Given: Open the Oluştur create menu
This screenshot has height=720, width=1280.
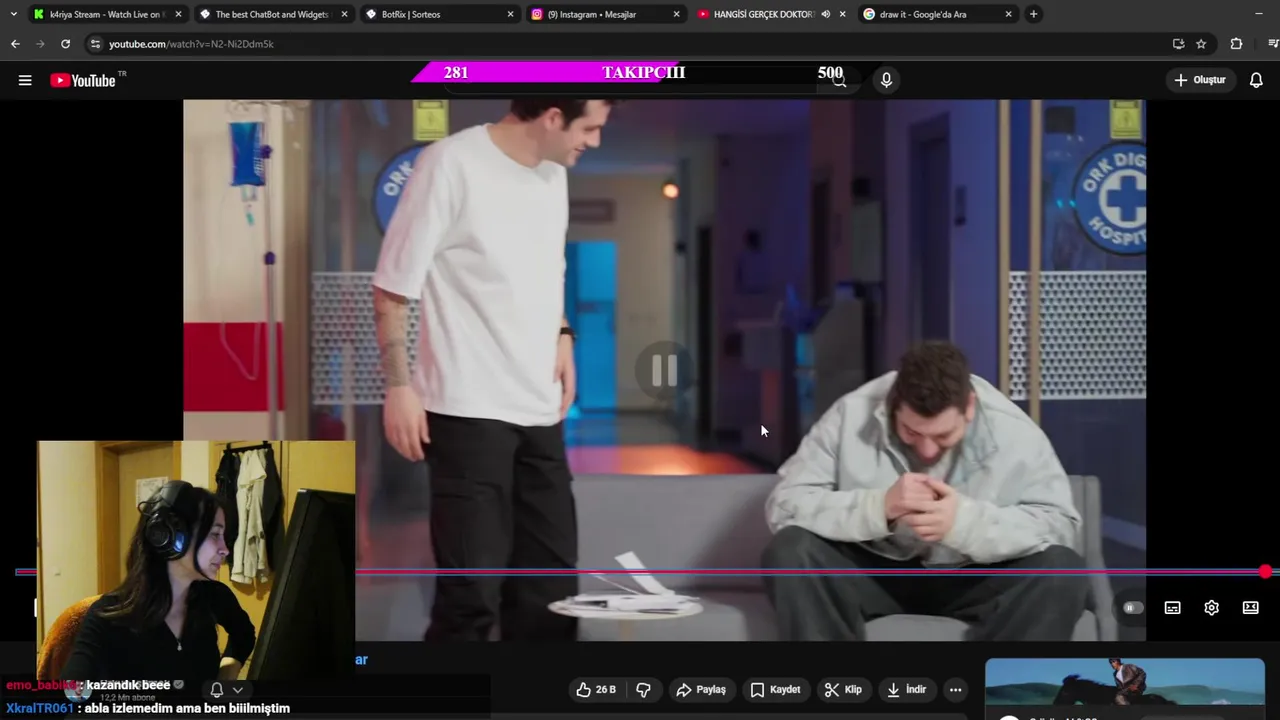Looking at the screenshot, I should click(x=1199, y=80).
